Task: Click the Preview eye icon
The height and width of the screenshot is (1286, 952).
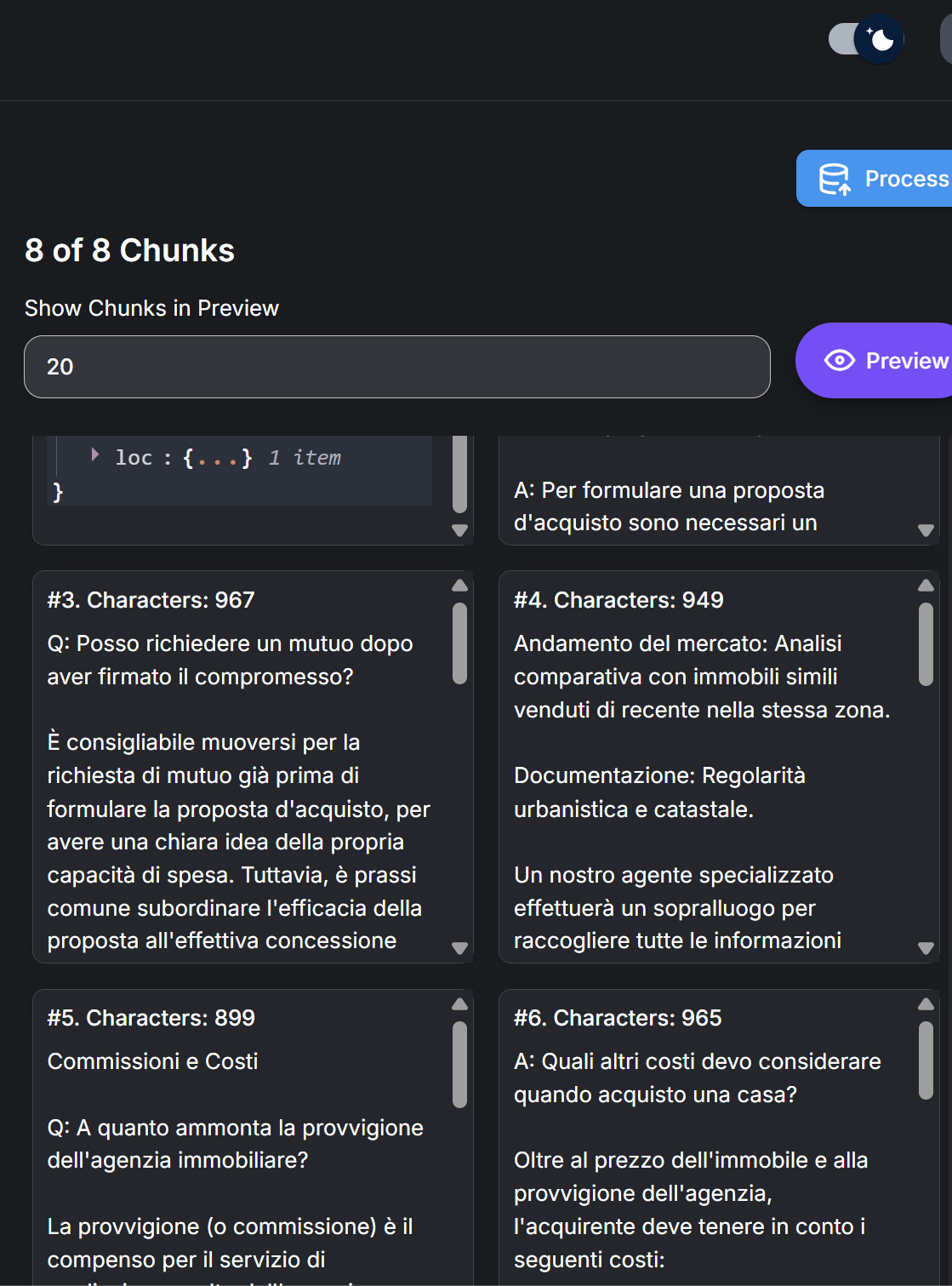Action: (x=839, y=361)
